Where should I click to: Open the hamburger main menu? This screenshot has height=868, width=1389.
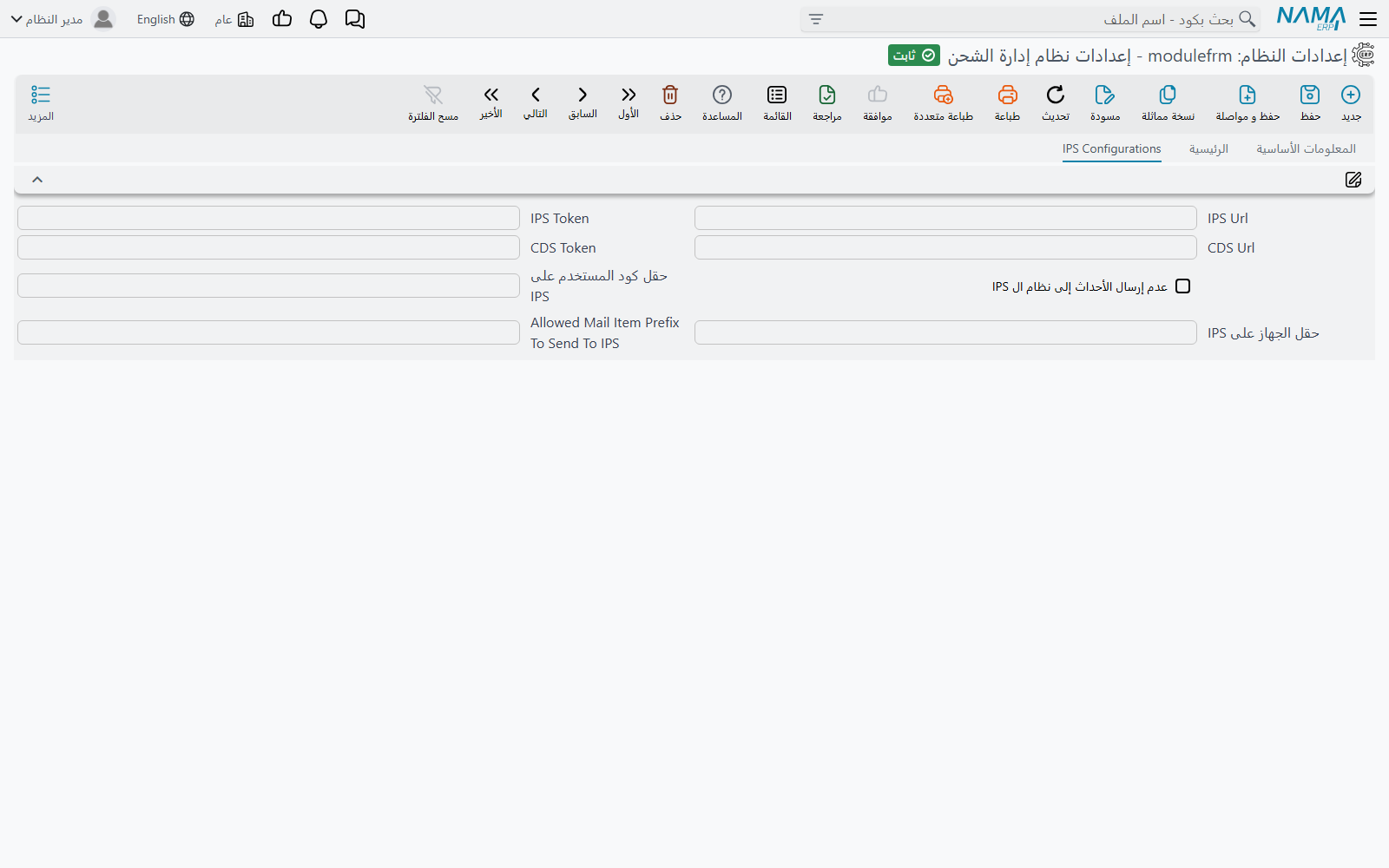point(1368,19)
